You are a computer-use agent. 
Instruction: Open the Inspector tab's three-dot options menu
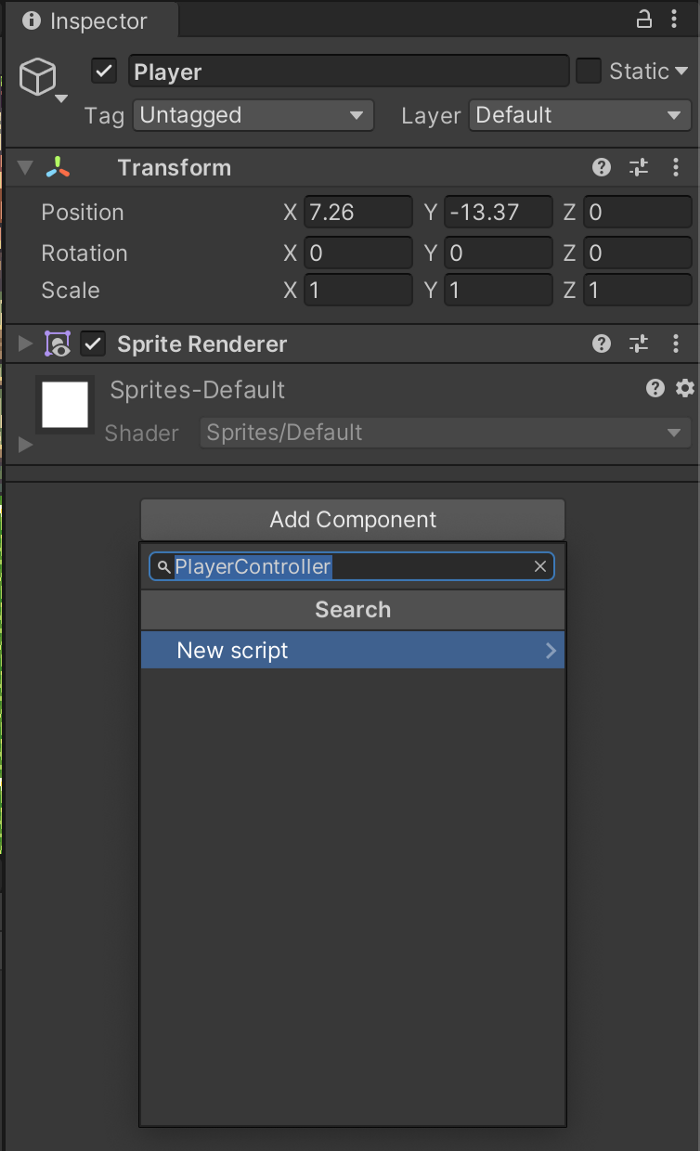[x=674, y=19]
